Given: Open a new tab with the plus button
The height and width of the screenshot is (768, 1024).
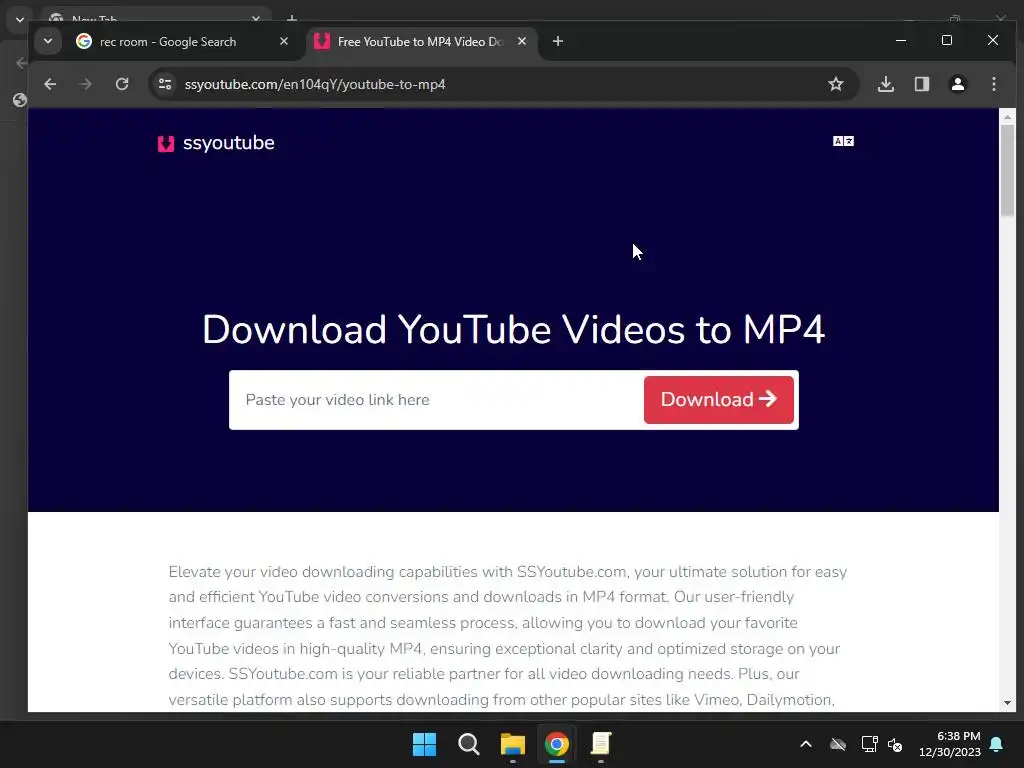Looking at the screenshot, I should pyautogui.click(x=558, y=42).
